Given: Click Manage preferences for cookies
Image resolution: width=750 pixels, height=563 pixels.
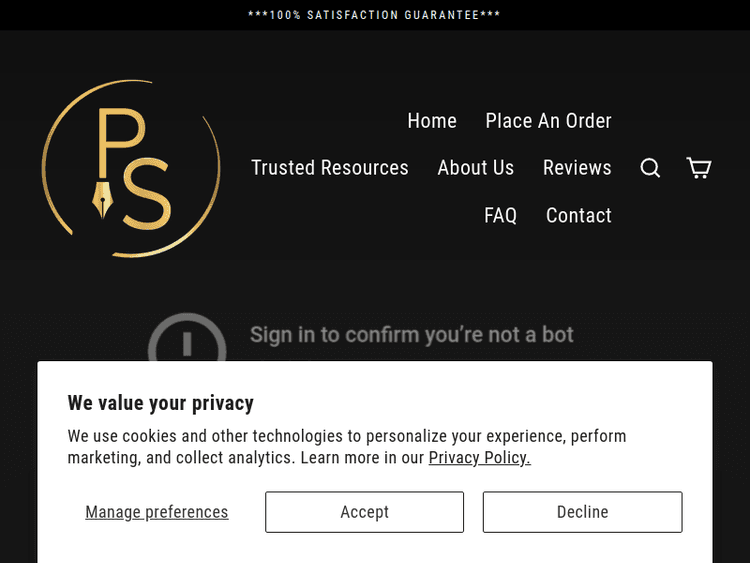Looking at the screenshot, I should tap(157, 512).
